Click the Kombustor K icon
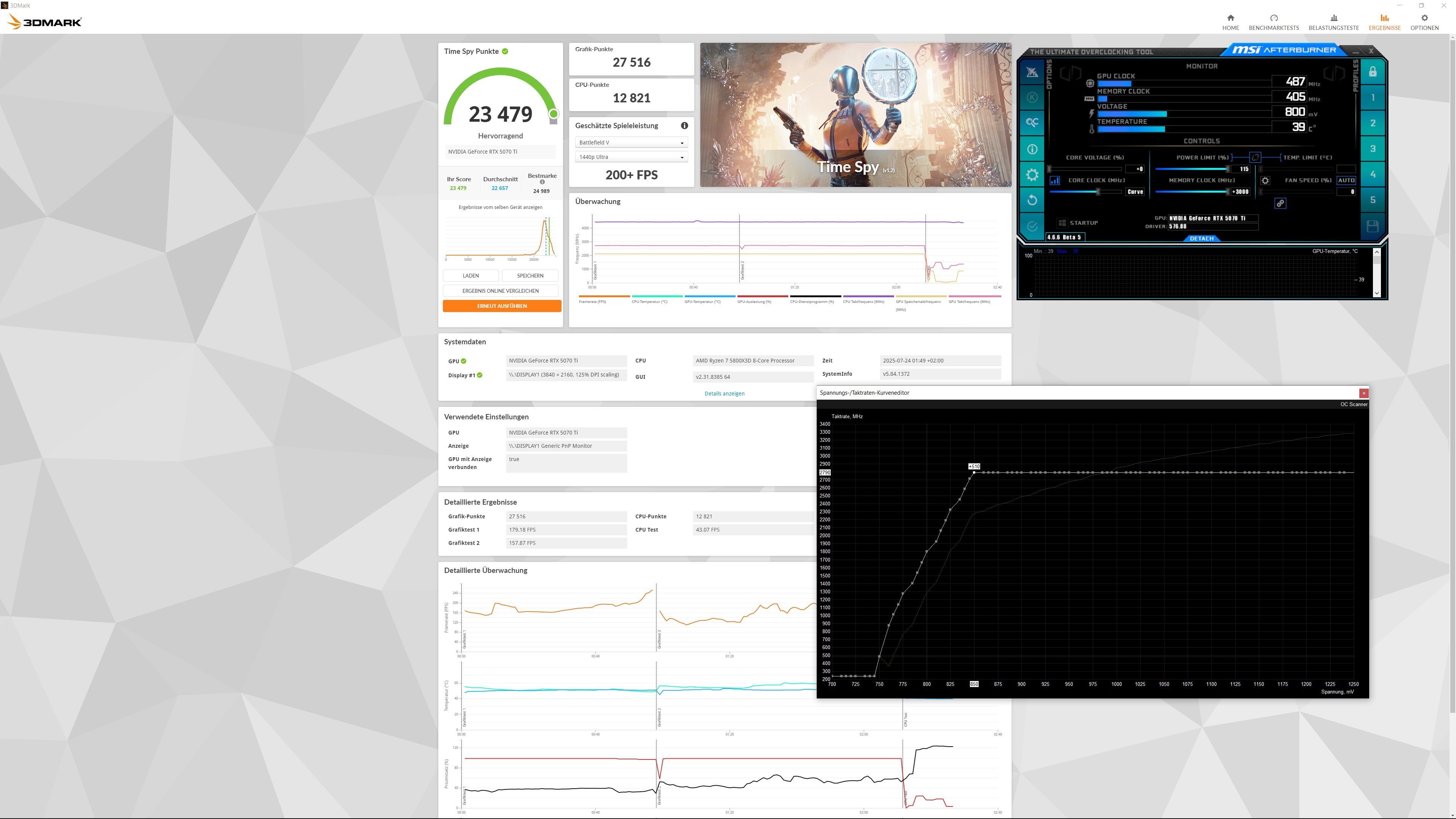The height and width of the screenshot is (819, 1456). [1032, 97]
